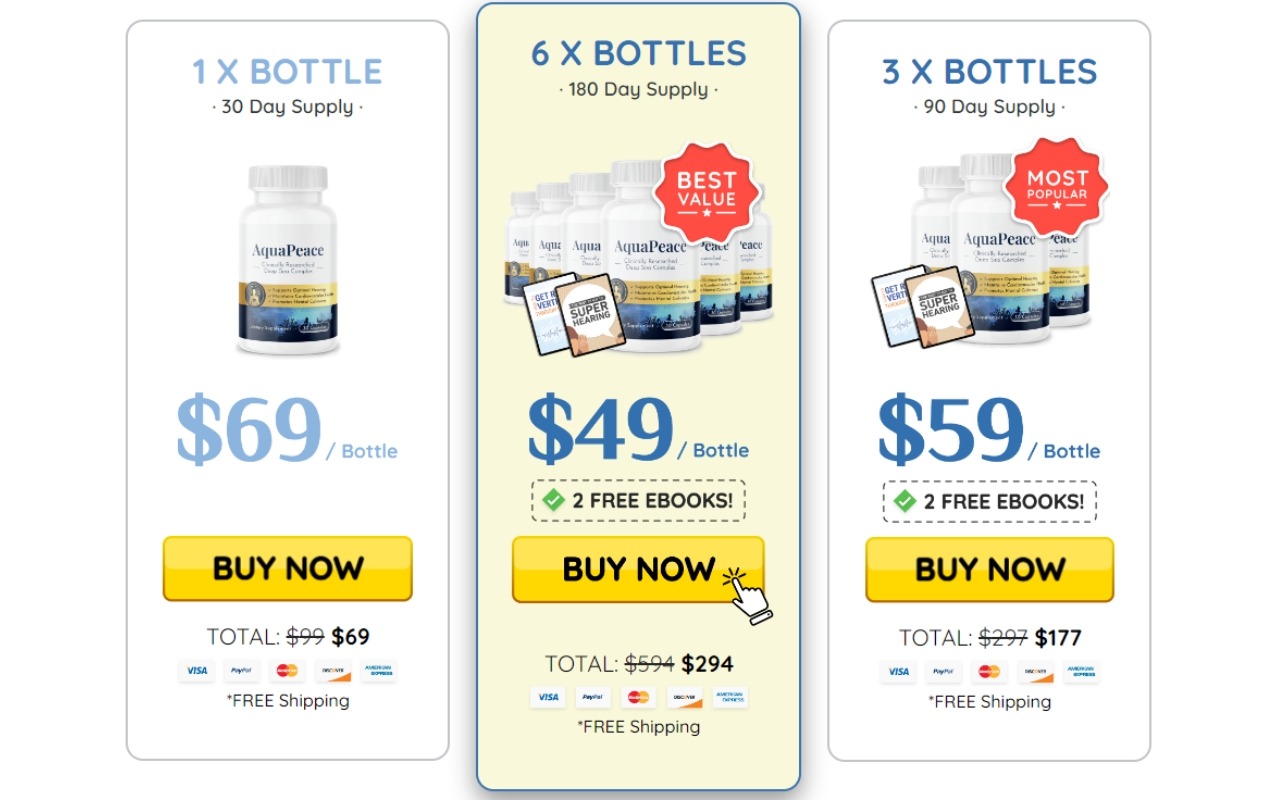Click Mastercard icon under 6 bottles offer

click(x=639, y=697)
